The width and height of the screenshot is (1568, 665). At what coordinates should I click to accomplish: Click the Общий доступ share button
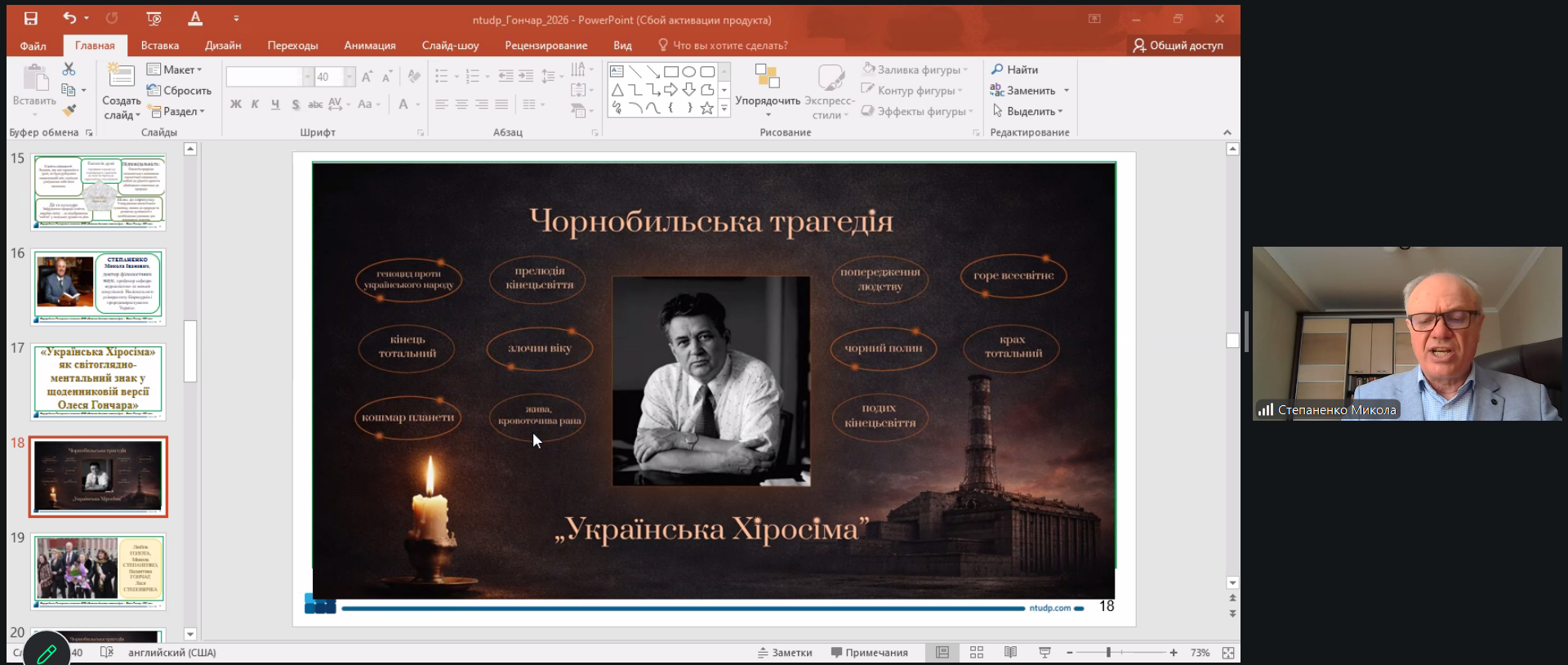(x=1177, y=46)
